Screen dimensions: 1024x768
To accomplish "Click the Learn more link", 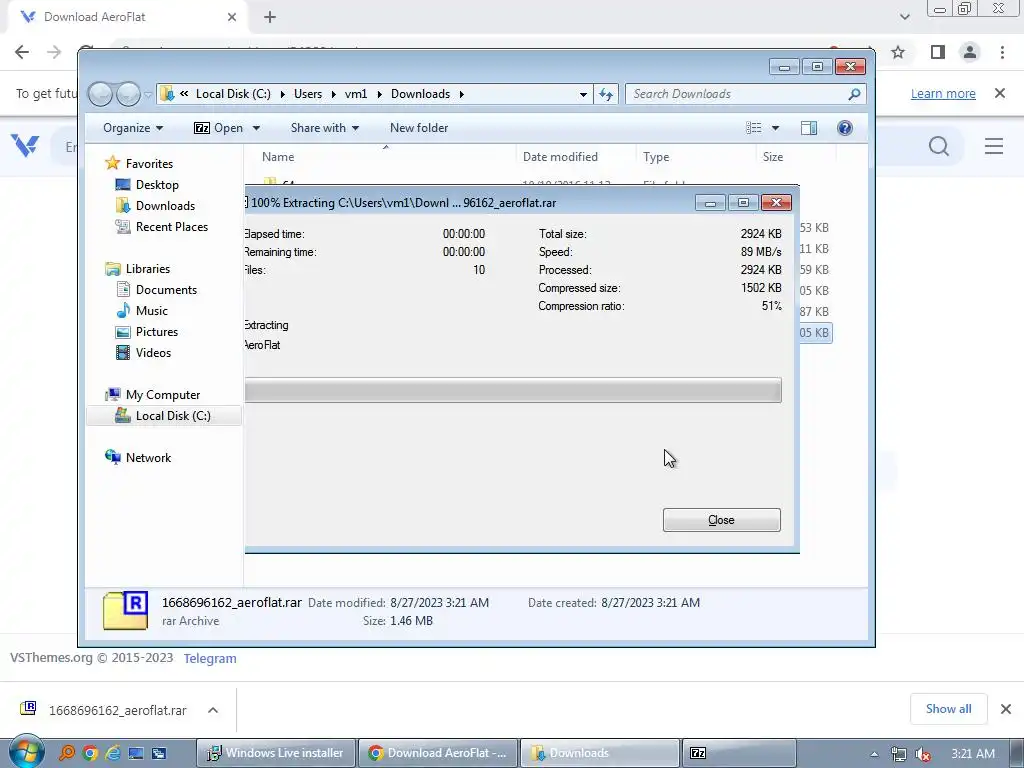I will pos(943,93).
